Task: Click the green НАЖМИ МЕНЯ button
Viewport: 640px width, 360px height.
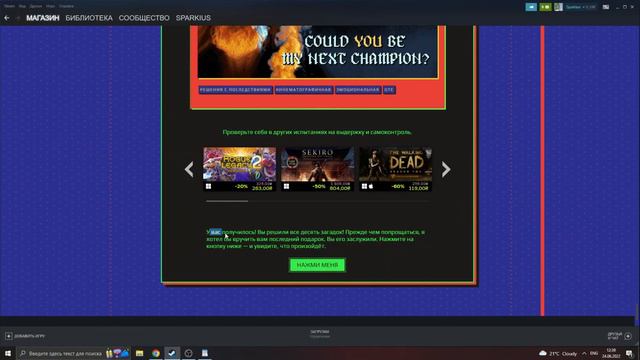Action: point(317,265)
